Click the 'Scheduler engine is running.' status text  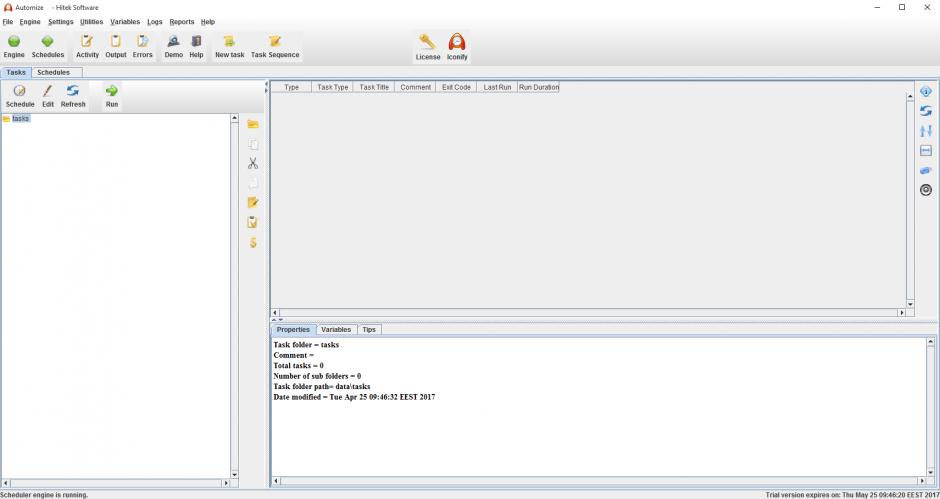44,495
